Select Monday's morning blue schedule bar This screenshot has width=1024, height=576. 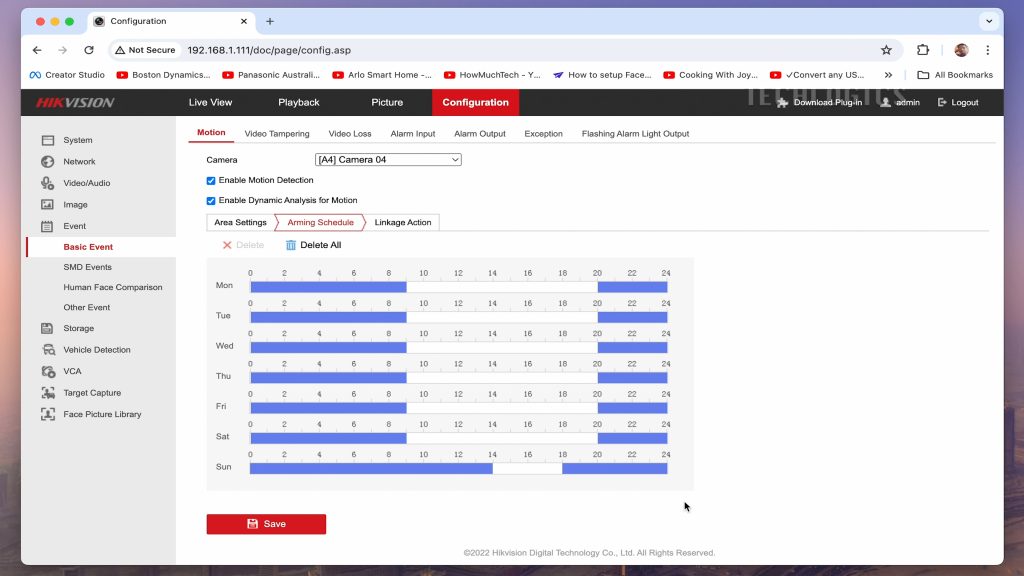[328, 287]
